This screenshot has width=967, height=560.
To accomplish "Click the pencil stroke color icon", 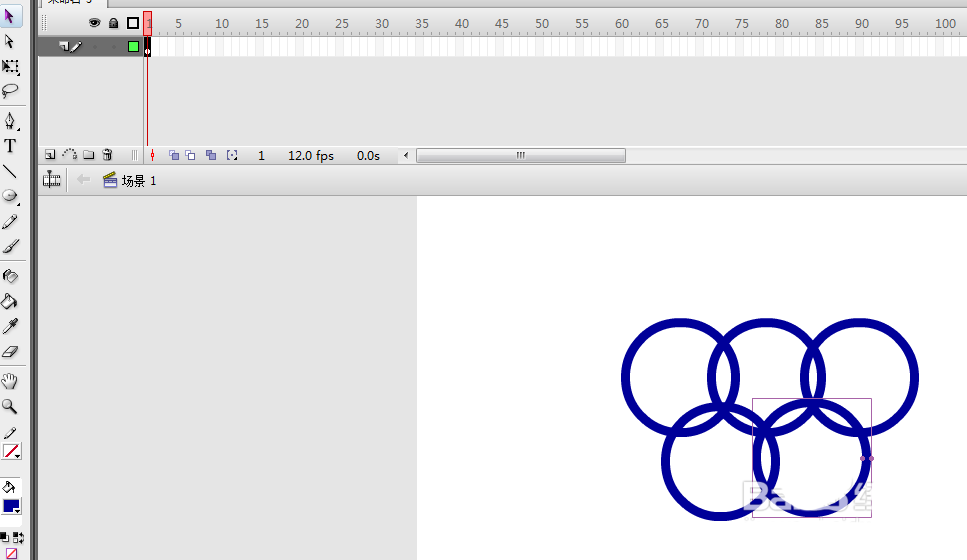I will click(10, 434).
